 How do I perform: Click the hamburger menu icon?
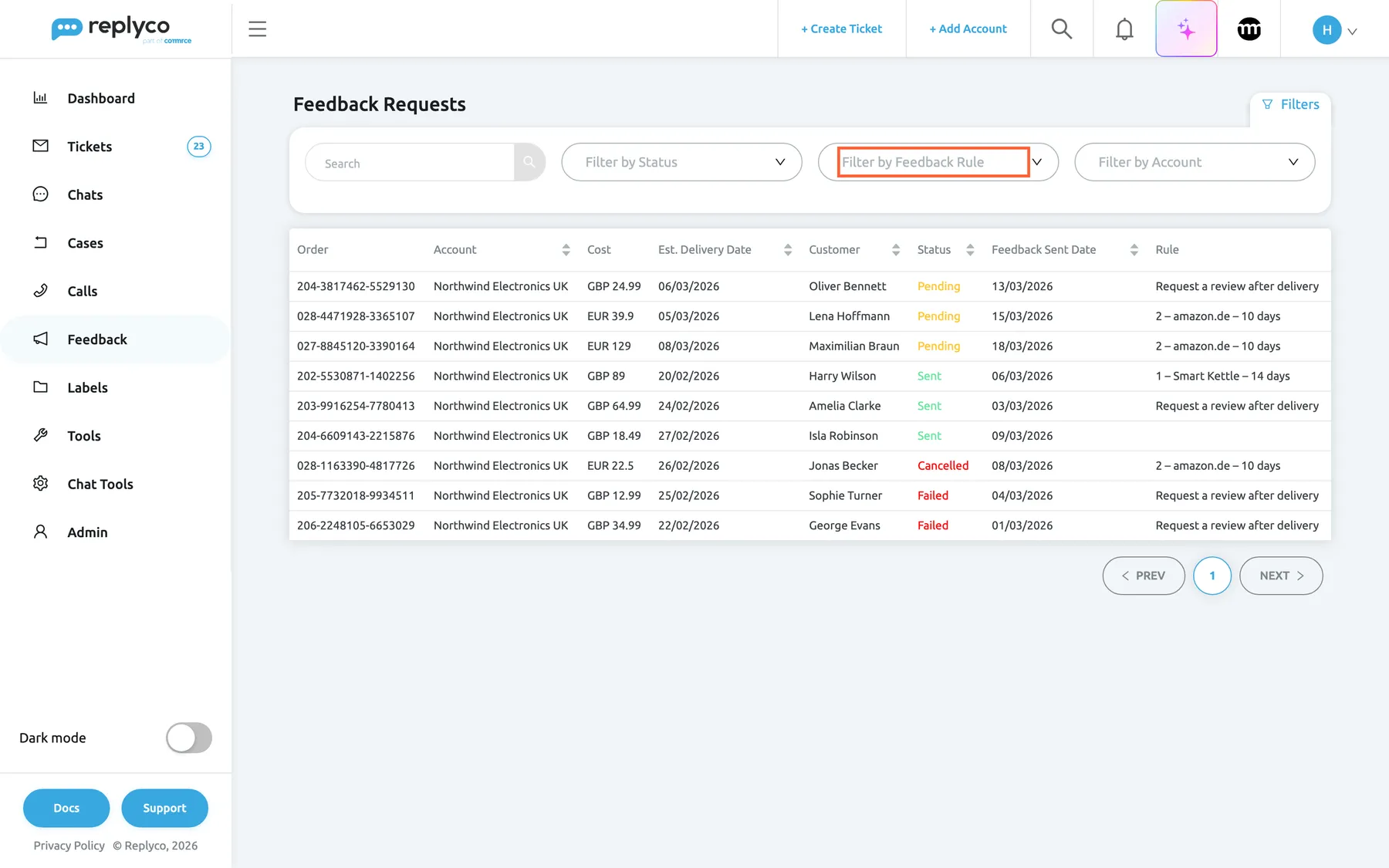(257, 29)
